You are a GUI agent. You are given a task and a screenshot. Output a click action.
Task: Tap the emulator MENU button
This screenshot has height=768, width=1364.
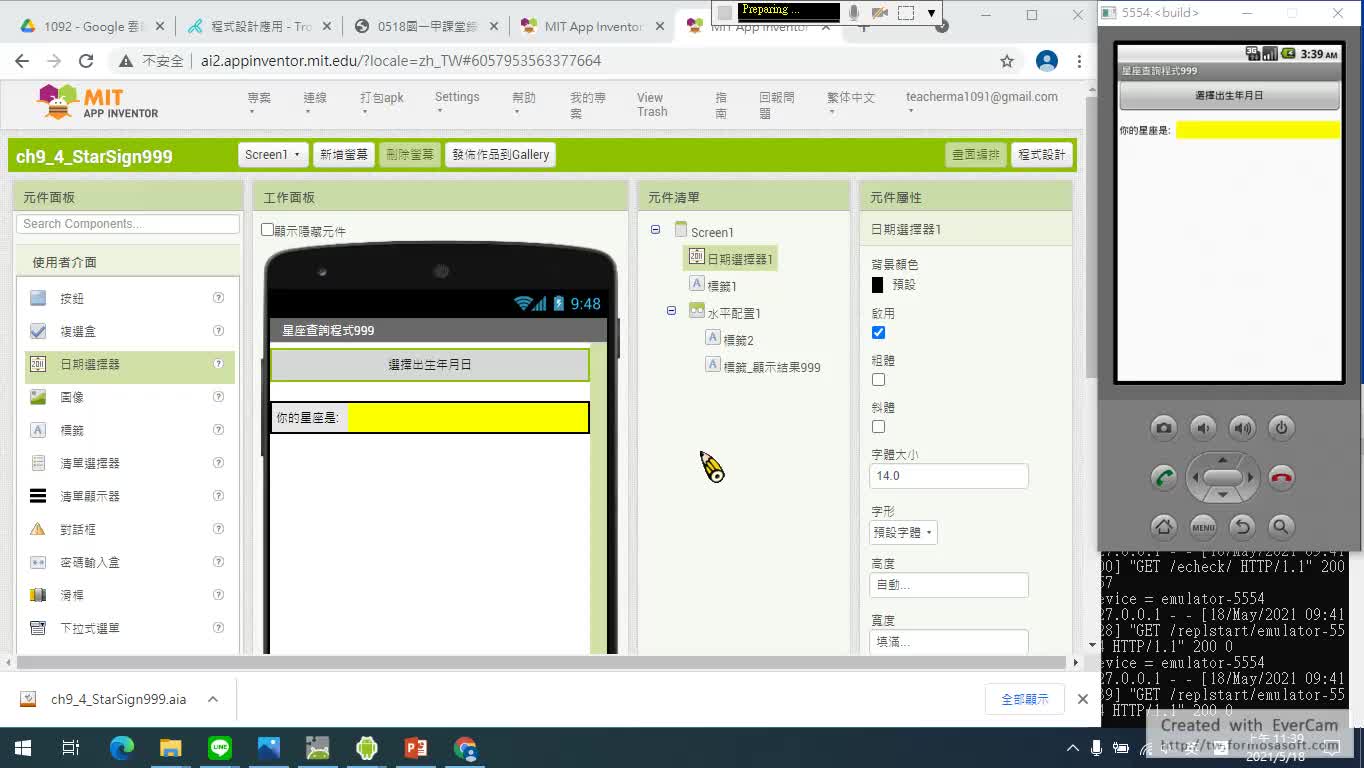[1203, 526]
